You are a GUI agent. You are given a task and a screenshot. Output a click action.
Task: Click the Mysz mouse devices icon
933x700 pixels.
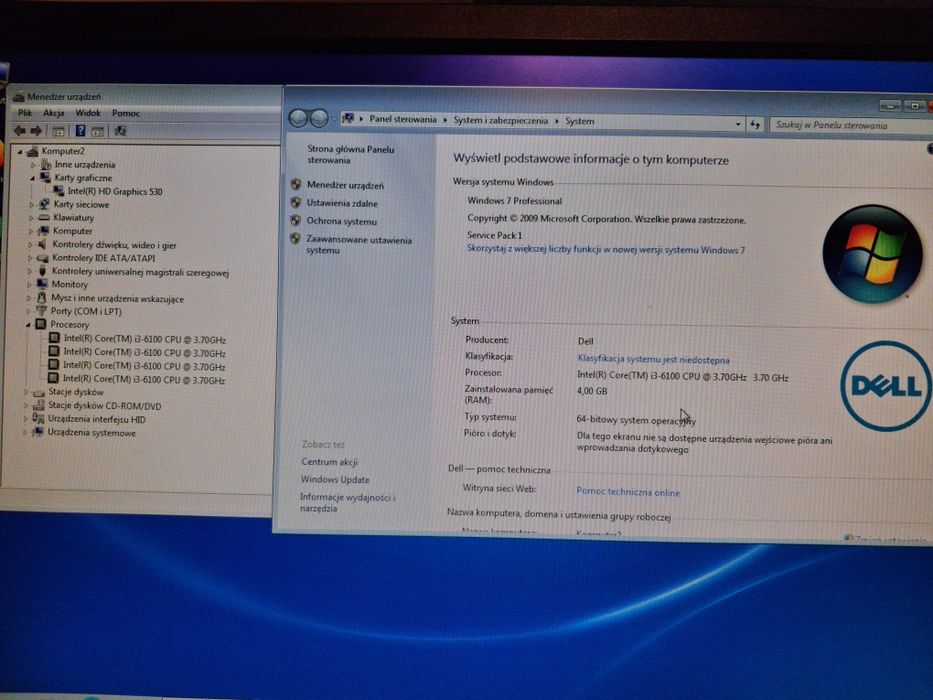click(42, 298)
